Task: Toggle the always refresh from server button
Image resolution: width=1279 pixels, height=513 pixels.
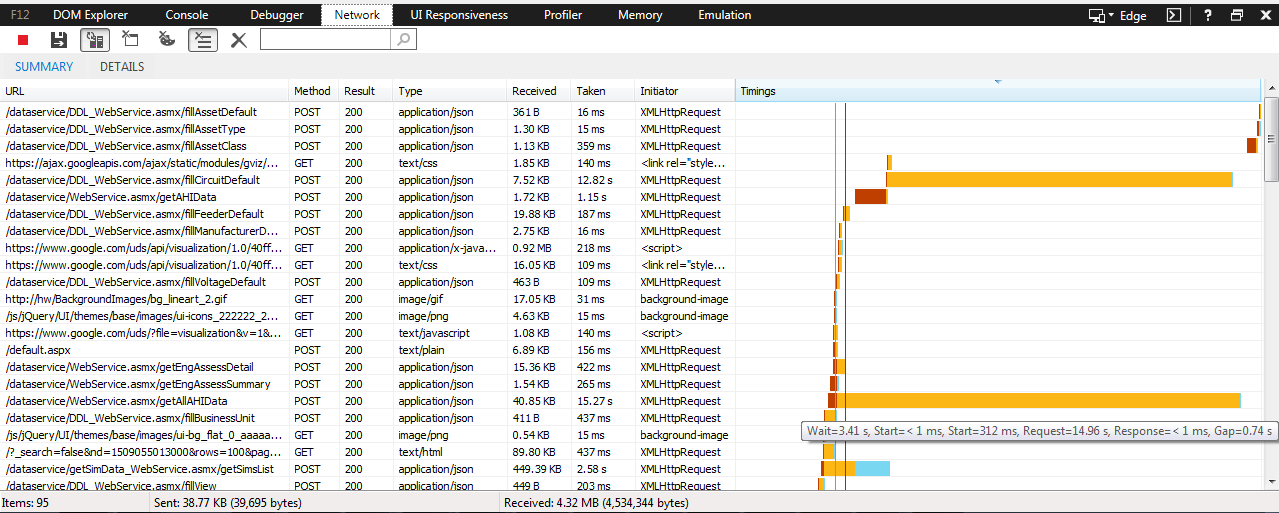Action: point(95,40)
